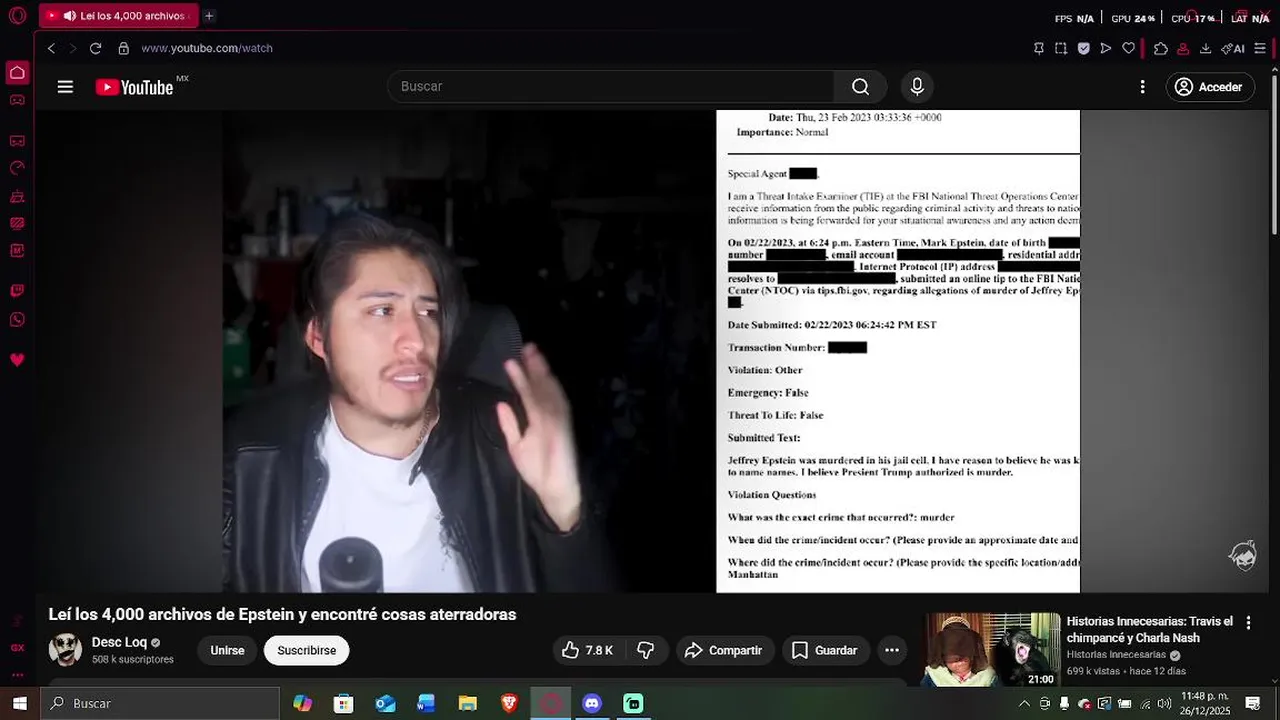The height and width of the screenshot is (720, 1280).
Task: Open Desc Loq channel avatar
Action: (65, 649)
